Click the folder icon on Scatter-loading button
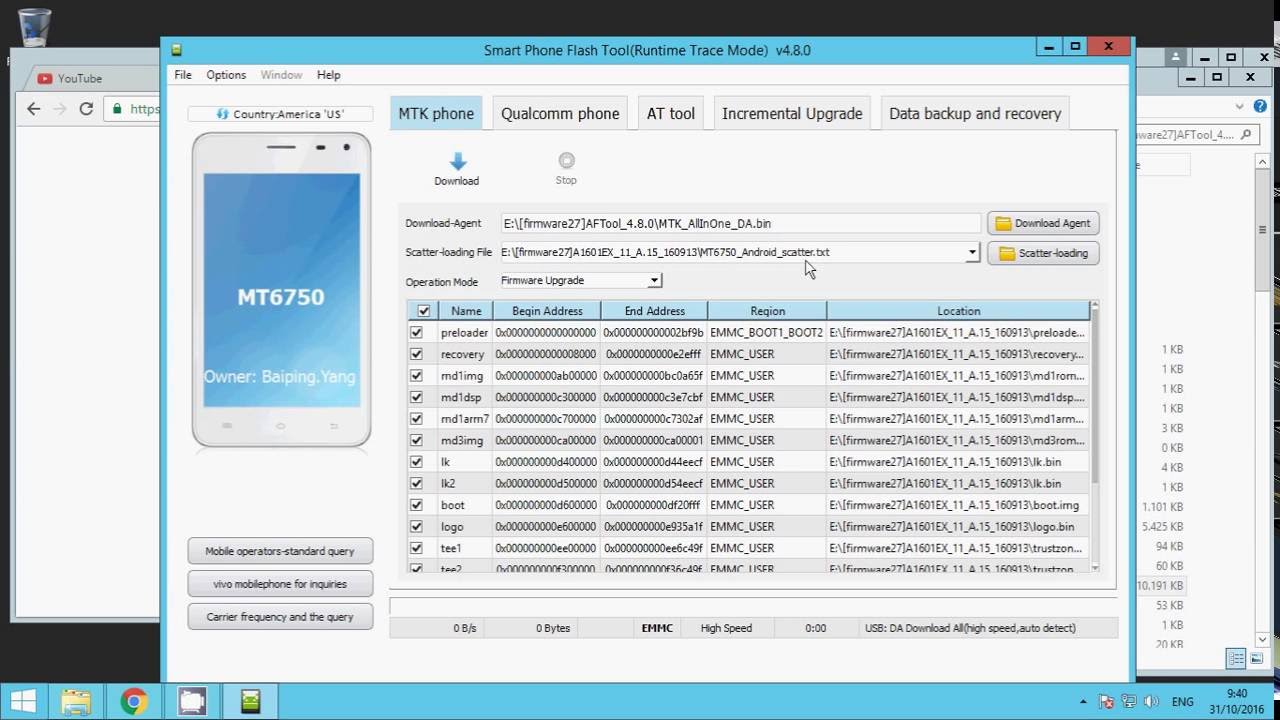Viewport: 1280px width, 720px height. click(1007, 253)
